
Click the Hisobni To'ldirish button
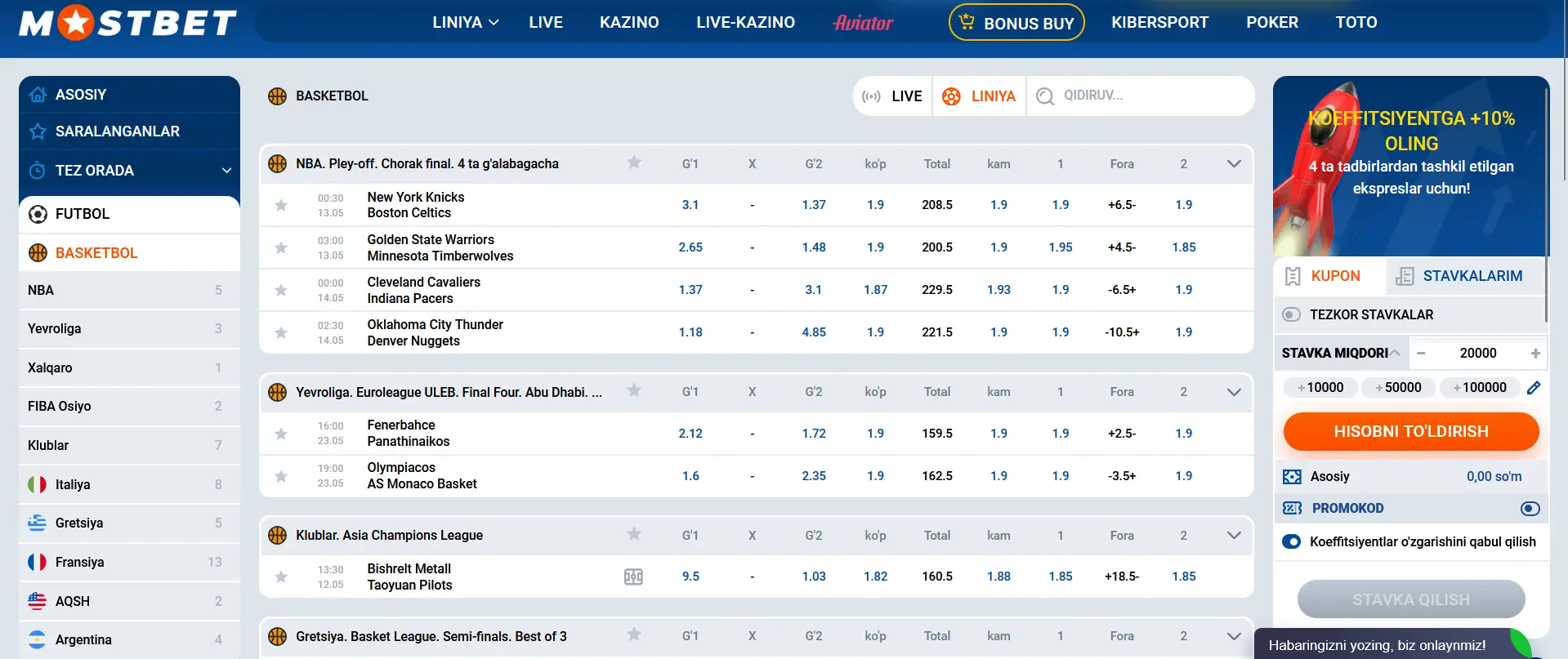pos(1411,431)
